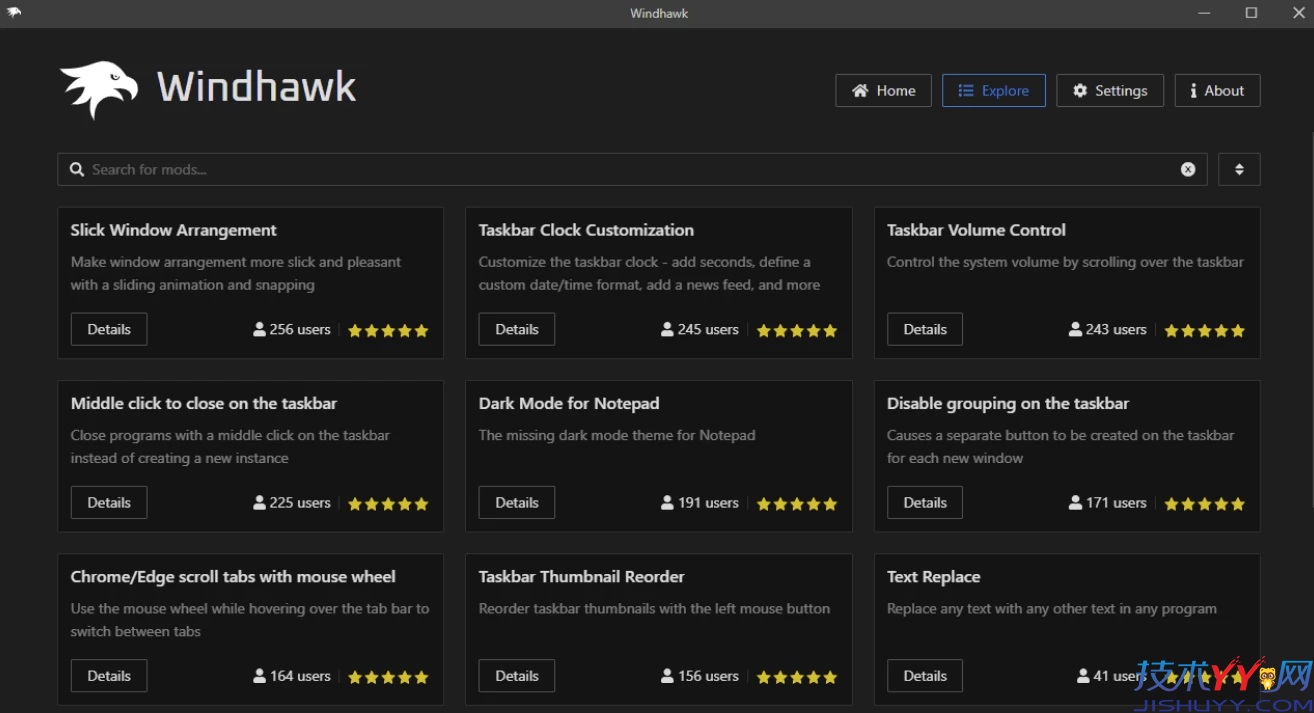Click inside the search for mods field

click(x=400, y=169)
